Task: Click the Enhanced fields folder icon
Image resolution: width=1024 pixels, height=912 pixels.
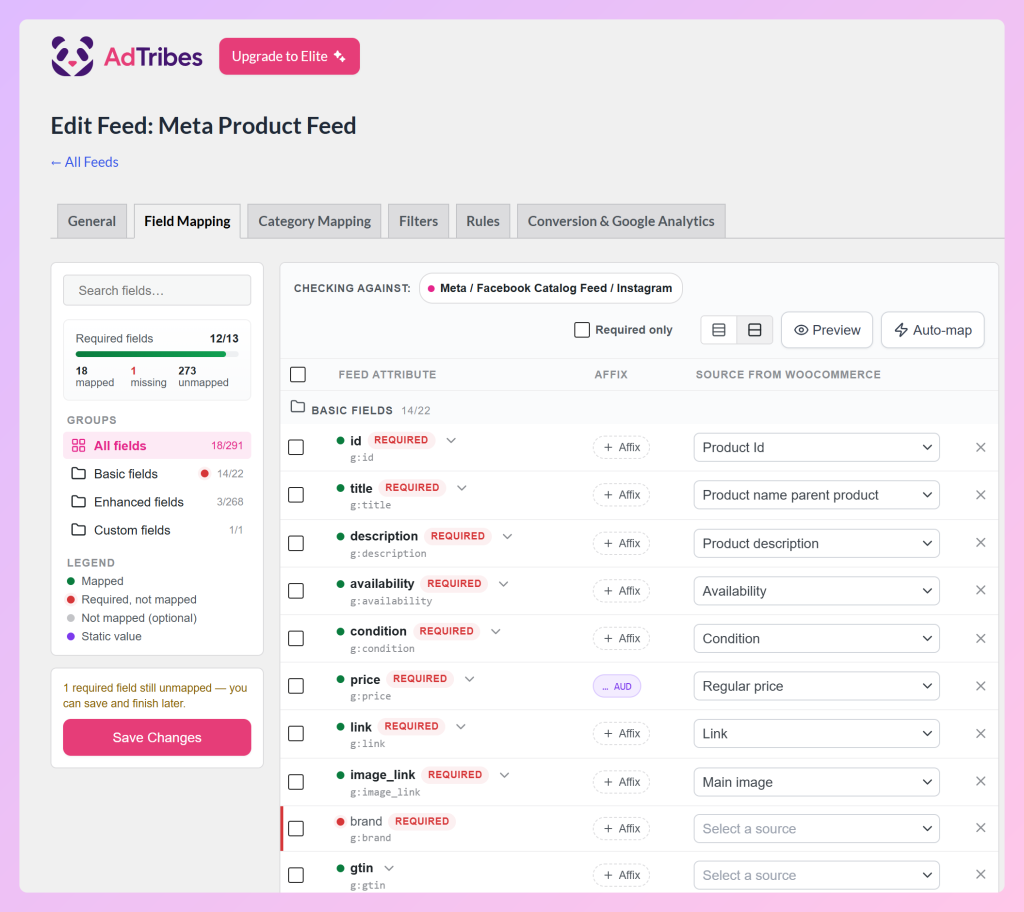Action: tap(78, 502)
